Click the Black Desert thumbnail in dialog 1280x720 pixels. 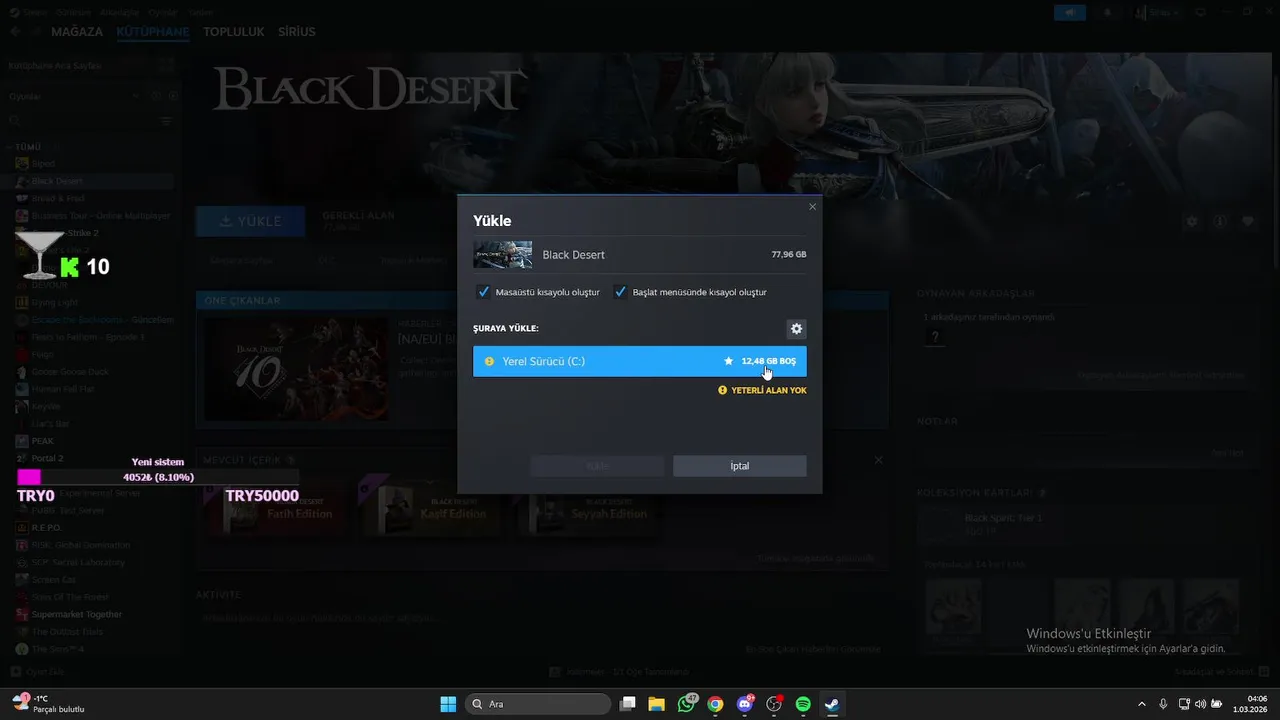(x=502, y=255)
